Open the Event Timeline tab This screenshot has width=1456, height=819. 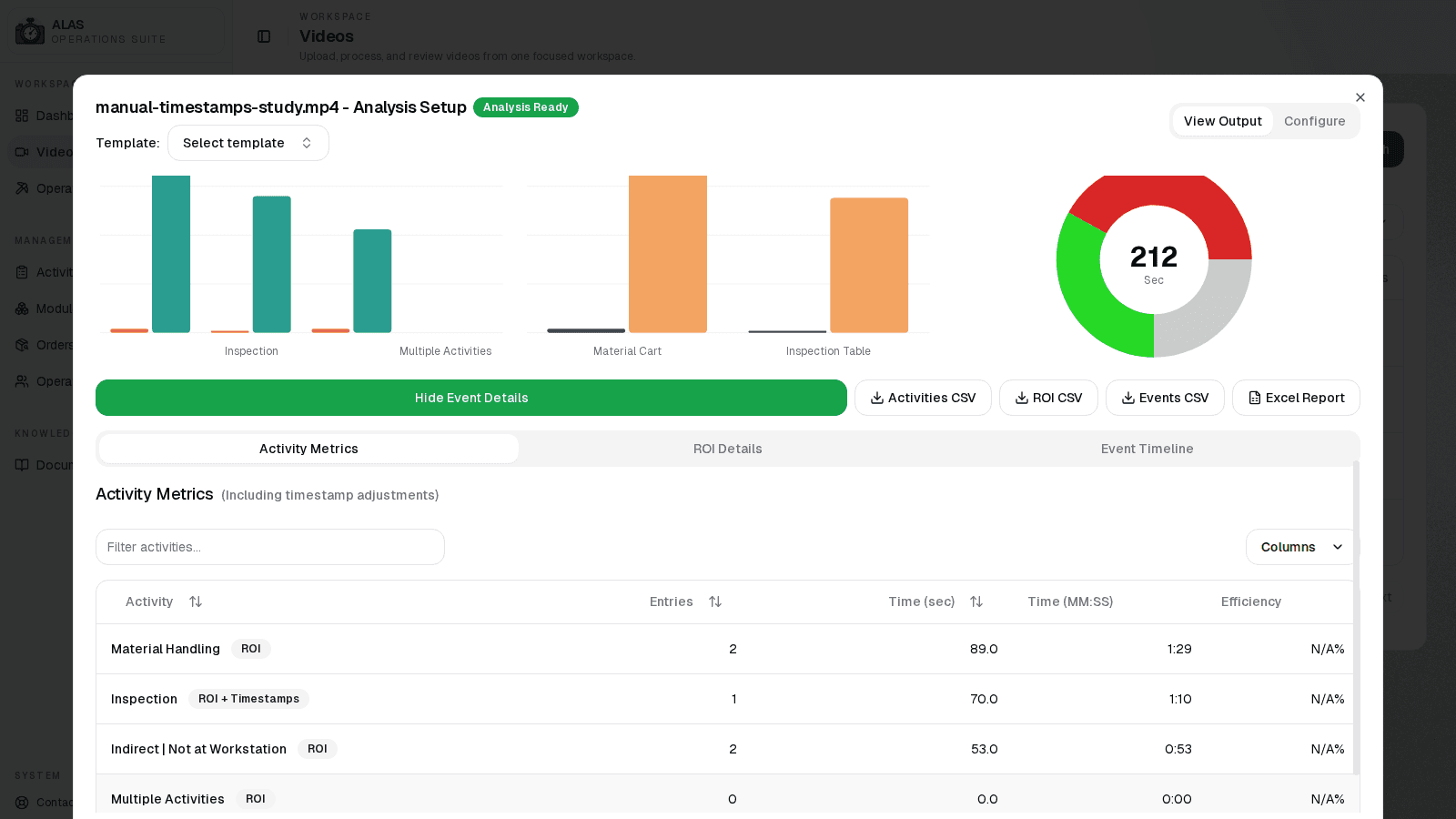point(1147,449)
